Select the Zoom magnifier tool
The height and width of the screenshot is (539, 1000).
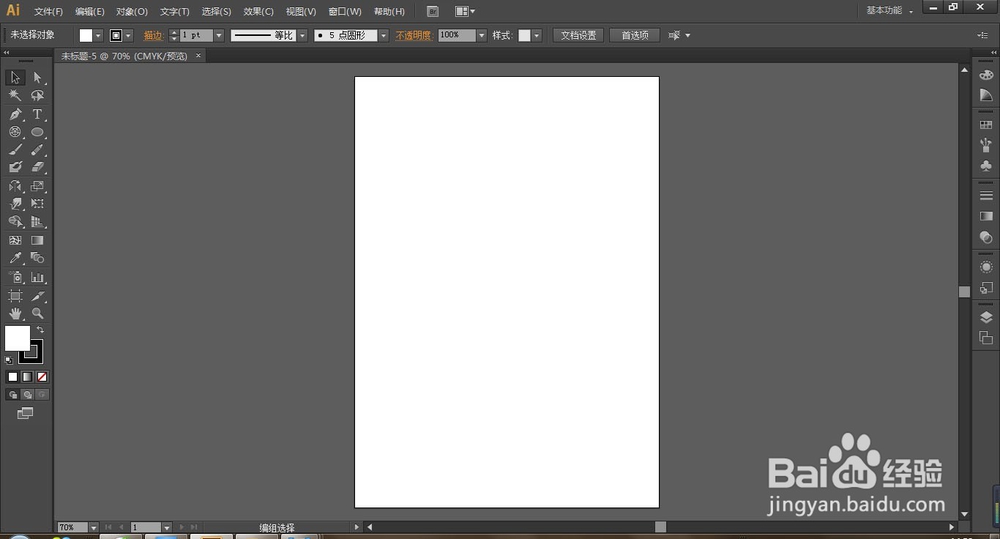(37, 313)
